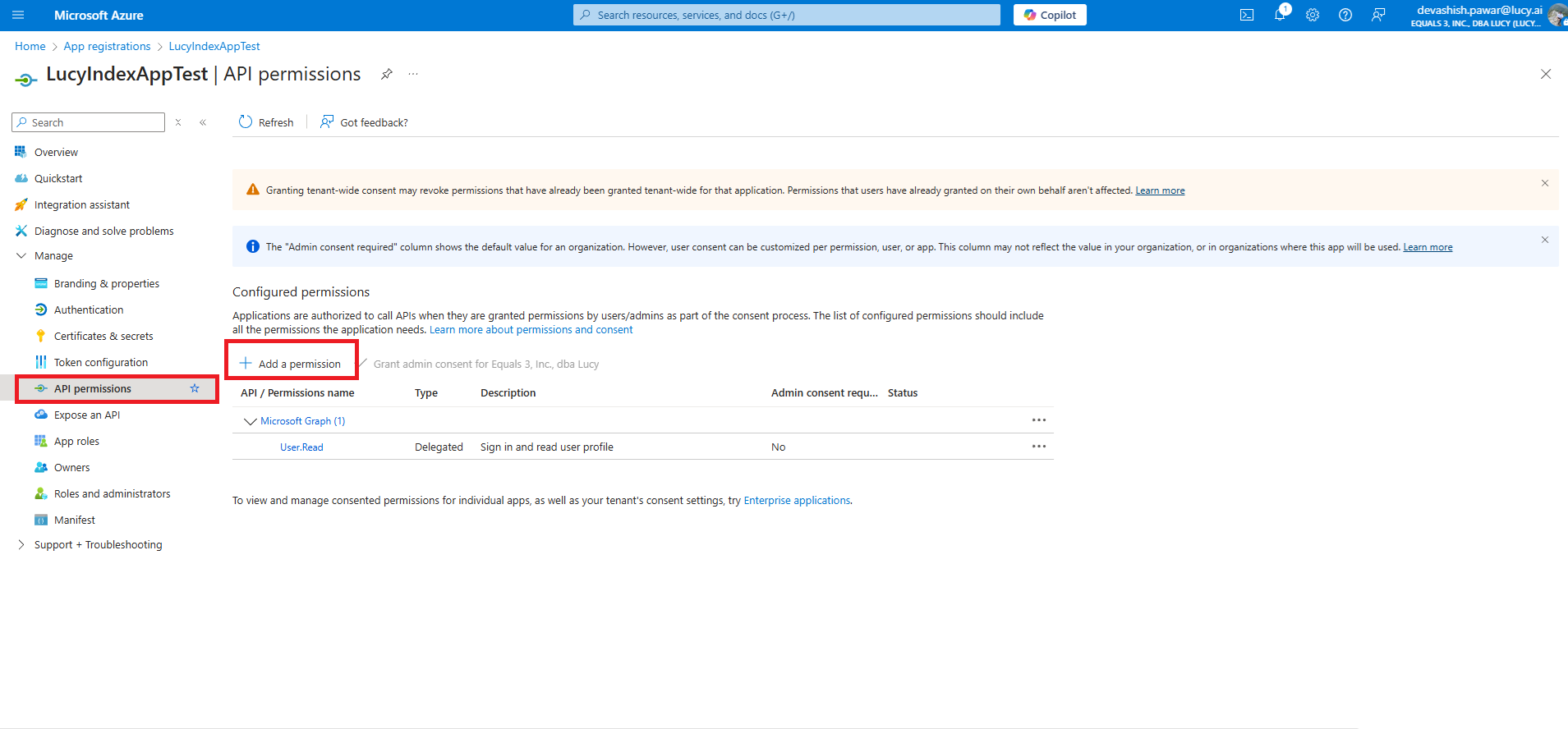The width and height of the screenshot is (1568, 729).
Task: Expand Support + Troubleshooting section
Action: pyautogui.click(x=21, y=545)
